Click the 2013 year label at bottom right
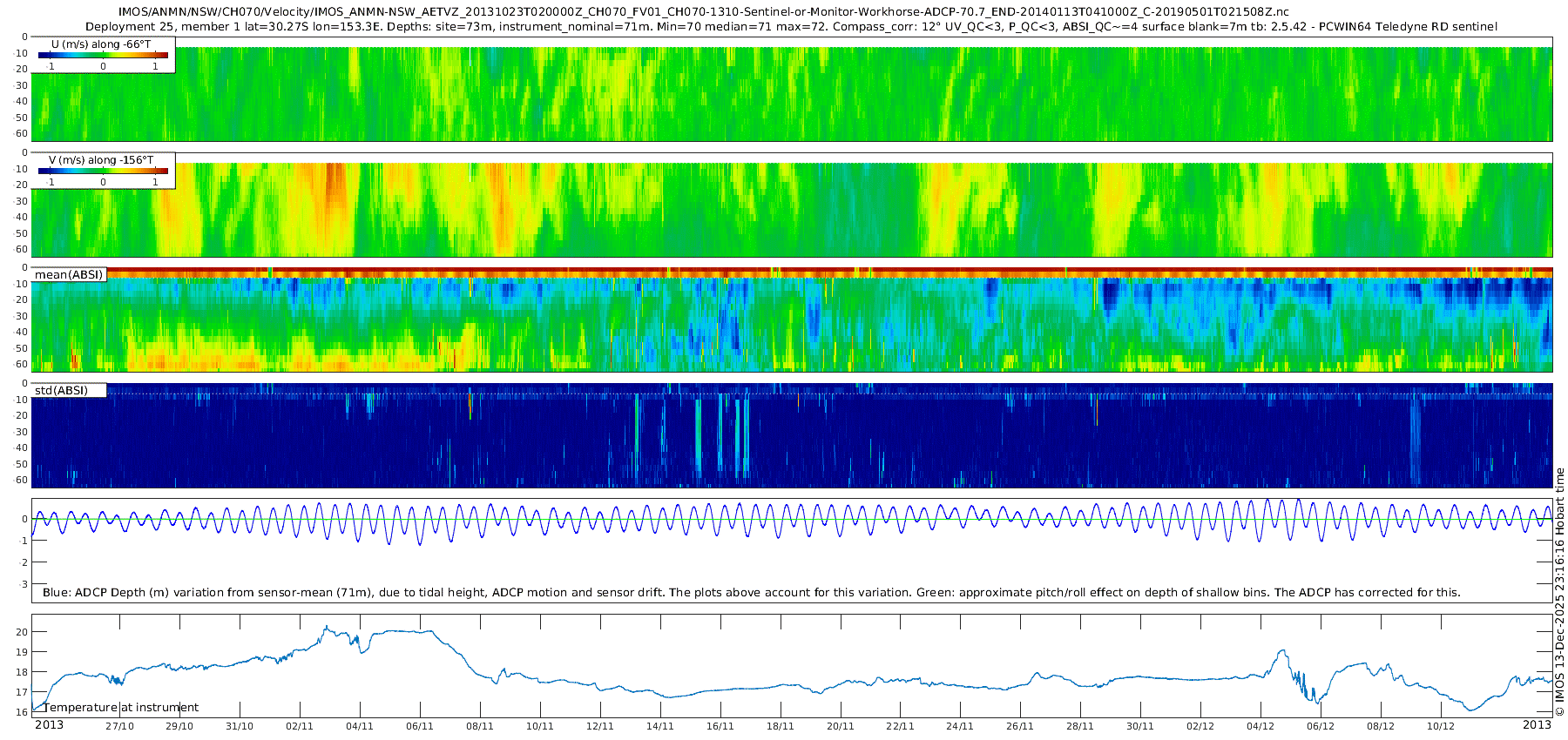 [x=1537, y=724]
